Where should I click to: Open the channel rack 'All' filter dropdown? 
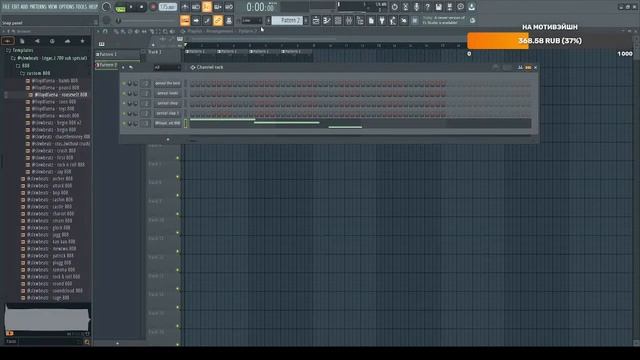(167, 67)
